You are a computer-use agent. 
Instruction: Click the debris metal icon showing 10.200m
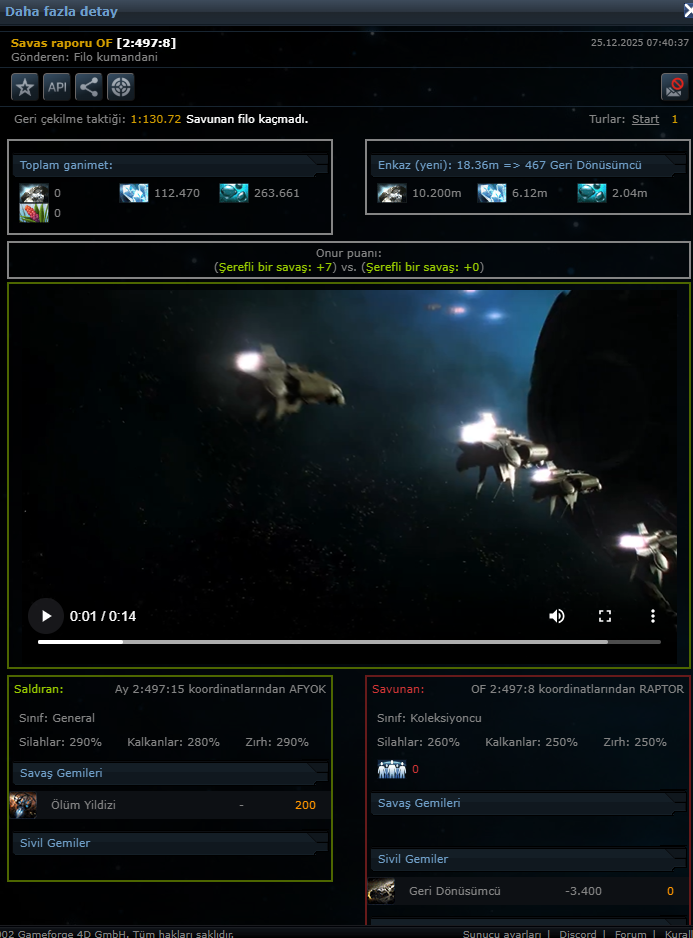tap(391, 193)
